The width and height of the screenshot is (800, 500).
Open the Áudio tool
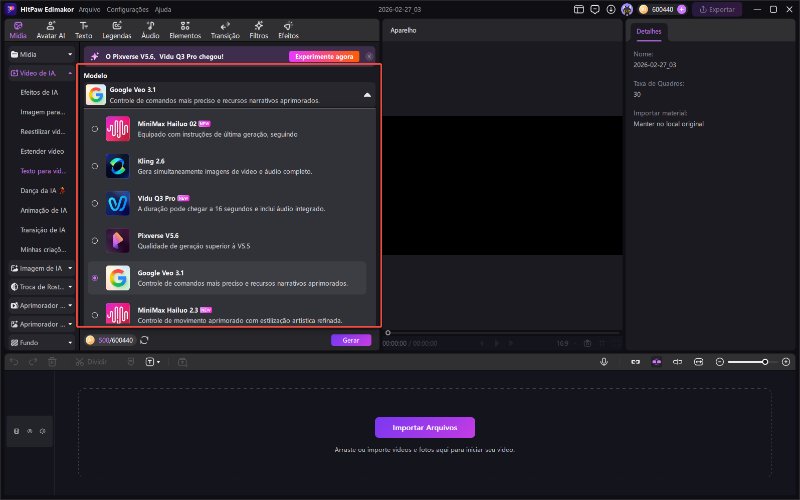(150, 30)
